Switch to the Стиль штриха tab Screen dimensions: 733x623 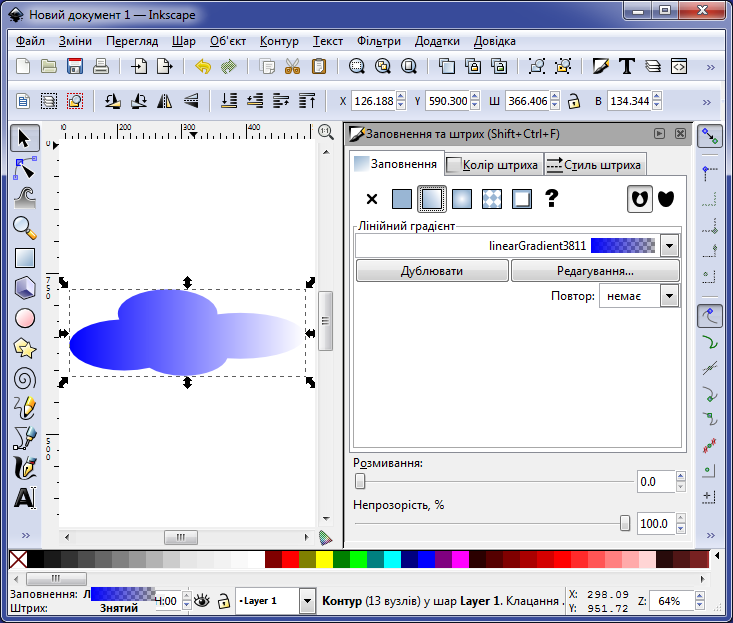click(x=595, y=165)
